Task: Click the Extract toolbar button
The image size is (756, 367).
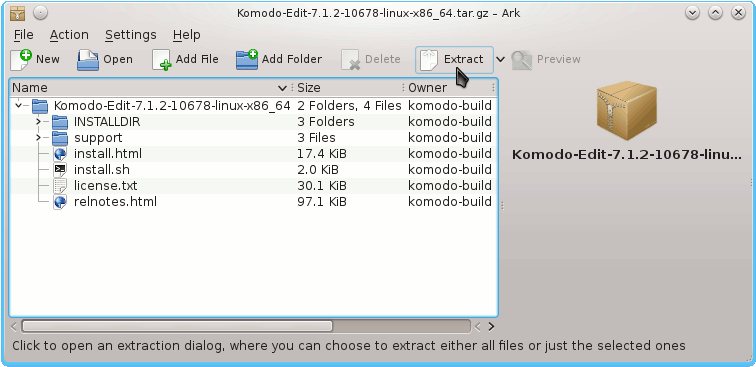Action: pos(454,60)
